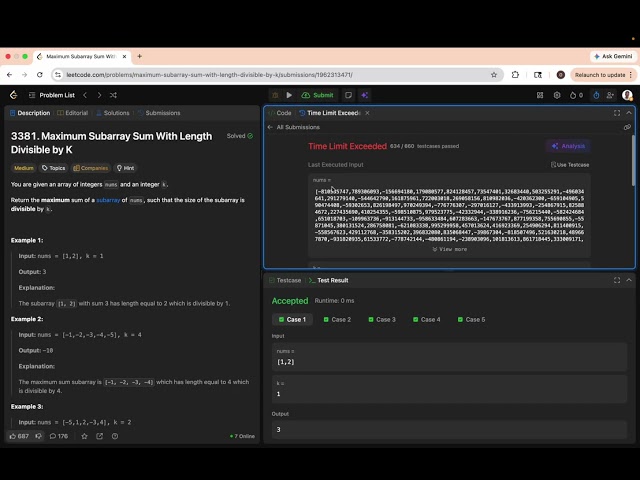640x480 pixels.
Task: Expand input with View more
Action: click(449, 249)
